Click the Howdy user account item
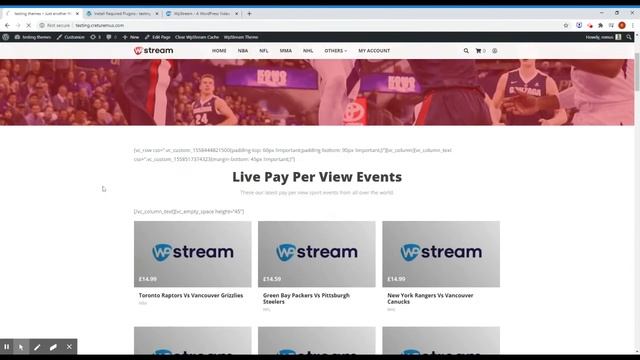Screen dimensions: 640x360 pos(603,37)
